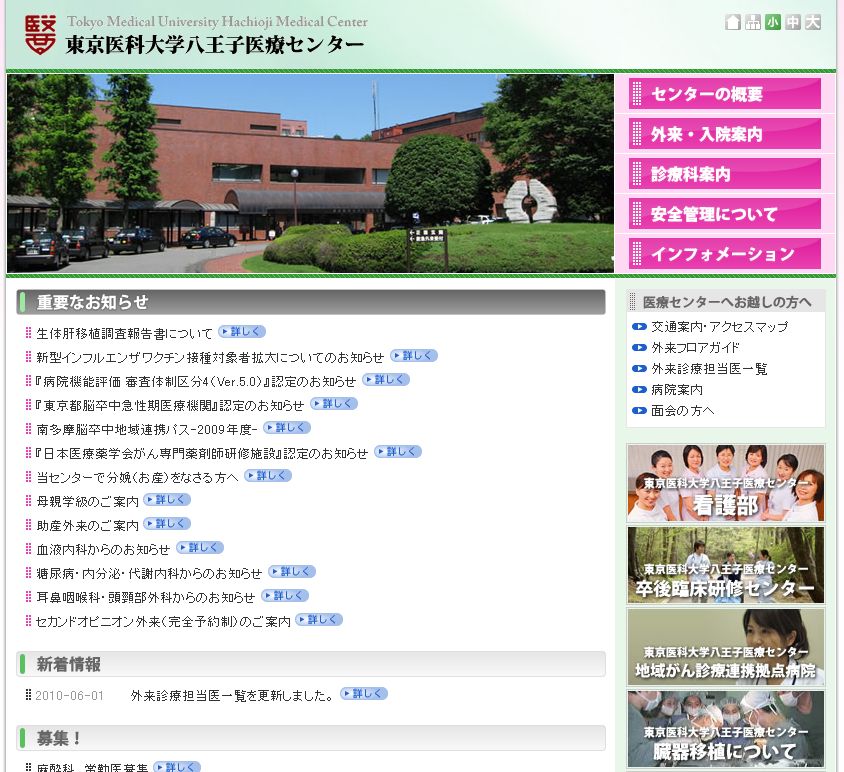Image resolution: width=844 pixels, height=772 pixels.
Task: Click 詳しく for 東京都脳卒中急性期医療機関 notice
Action: [x=334, y=403]
